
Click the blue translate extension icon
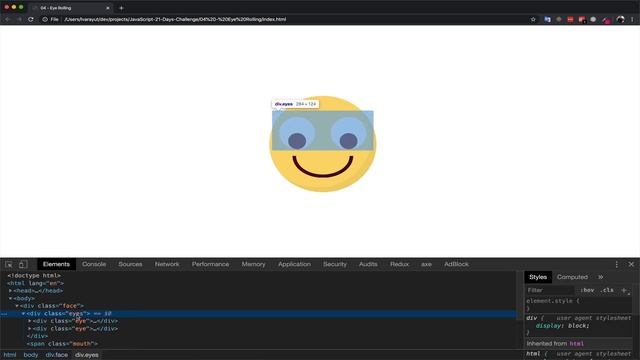click(x=547, y=19)
